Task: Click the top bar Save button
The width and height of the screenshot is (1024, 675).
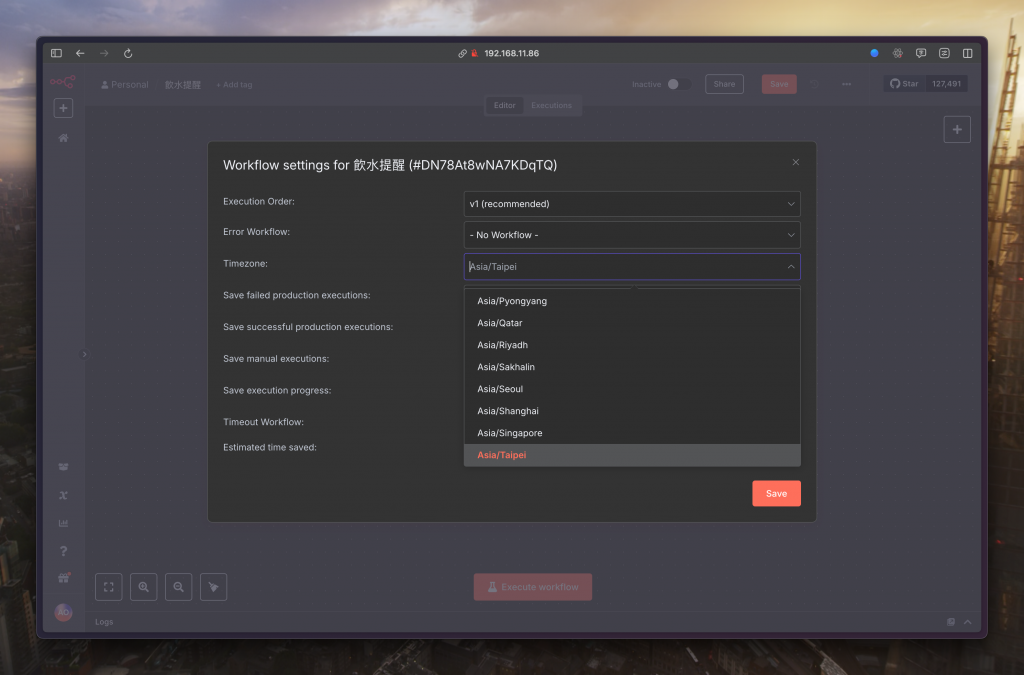Action: coord(779,84)
